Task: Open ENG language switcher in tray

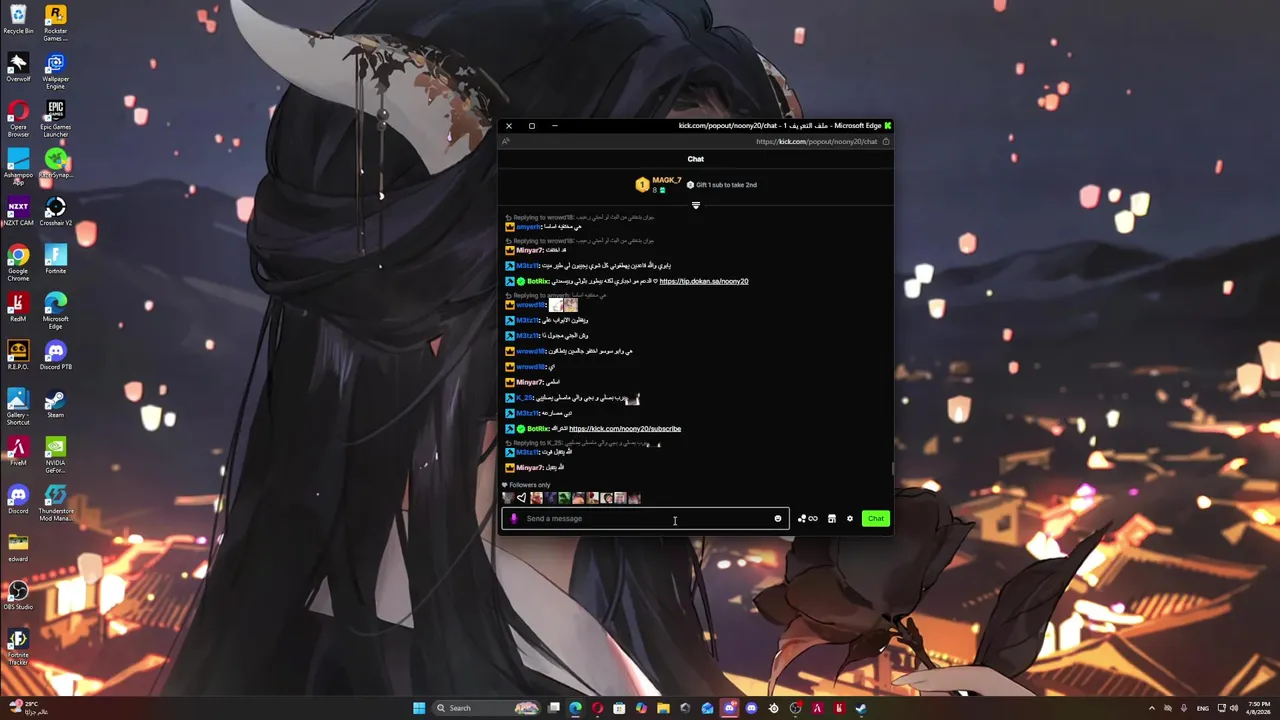Action: tap(1202, 708)
